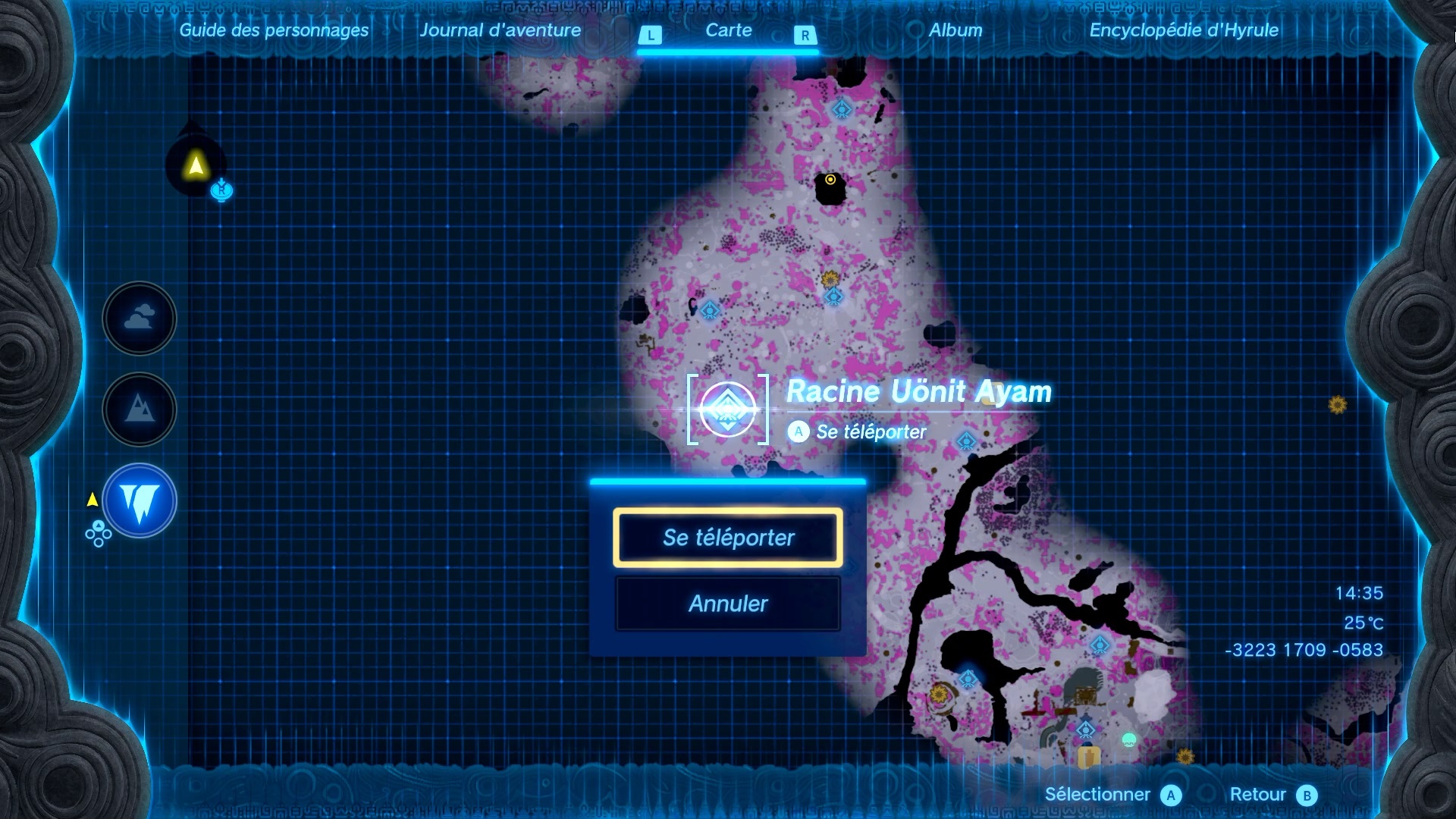Click the R shoulder button icon
The image size is (1456, 819).
click(805, 35)
